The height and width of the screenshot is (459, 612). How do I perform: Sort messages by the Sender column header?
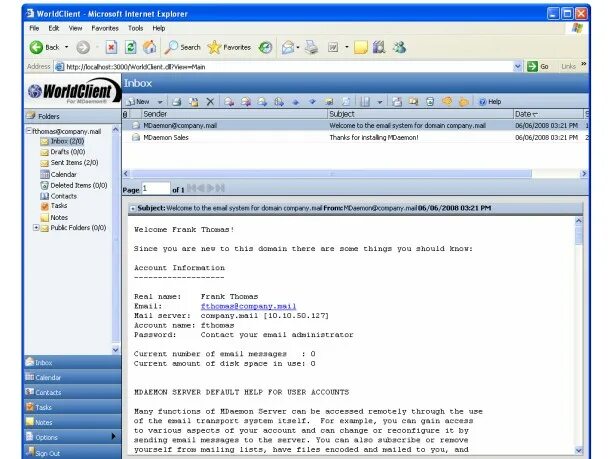(234, 114)
